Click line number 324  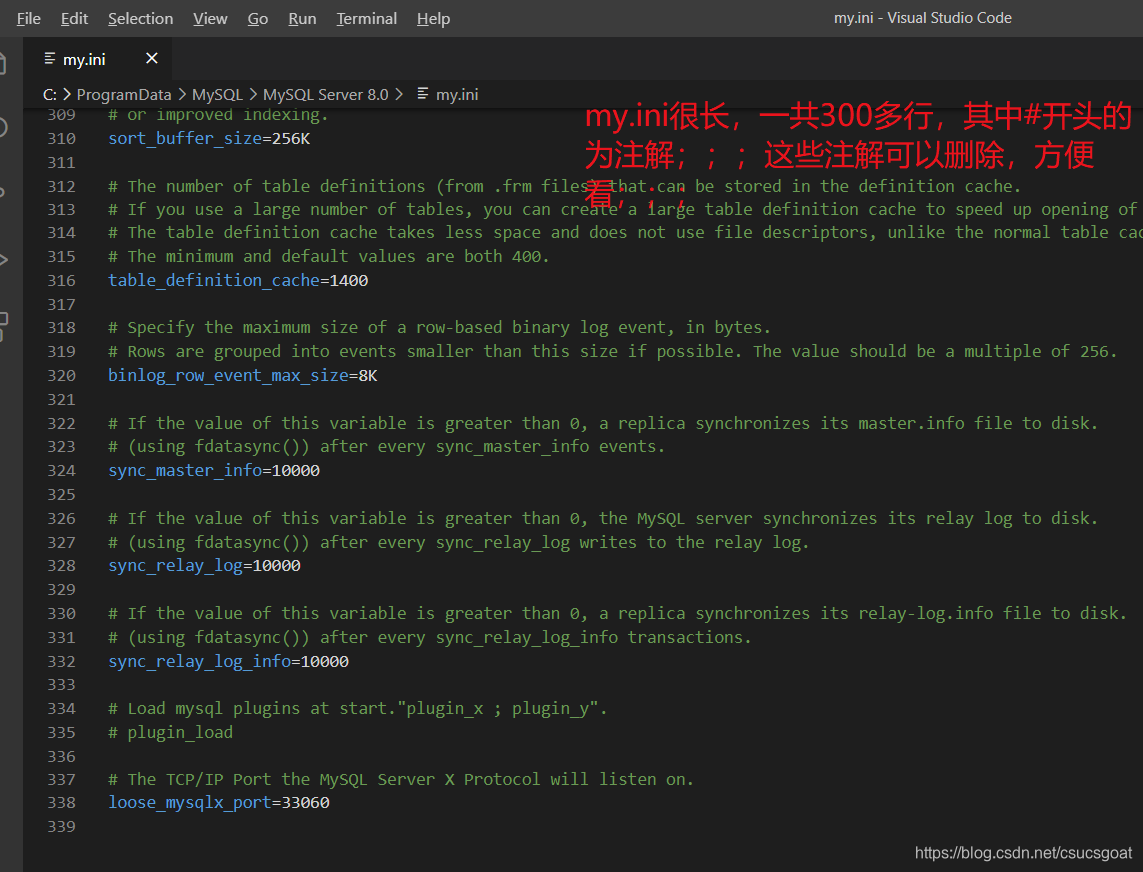coord(61,471)
